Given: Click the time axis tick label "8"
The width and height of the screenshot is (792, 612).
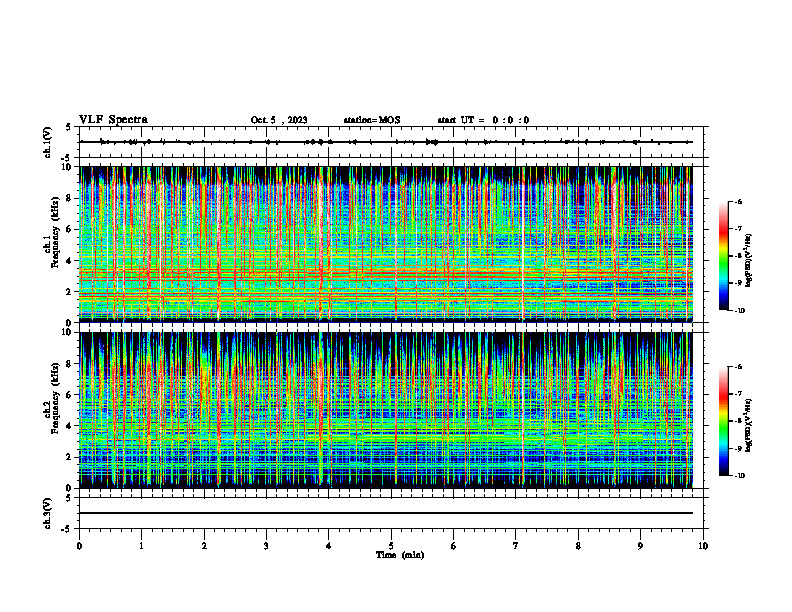Looking at the screenshot, I should tap(578, 546).
